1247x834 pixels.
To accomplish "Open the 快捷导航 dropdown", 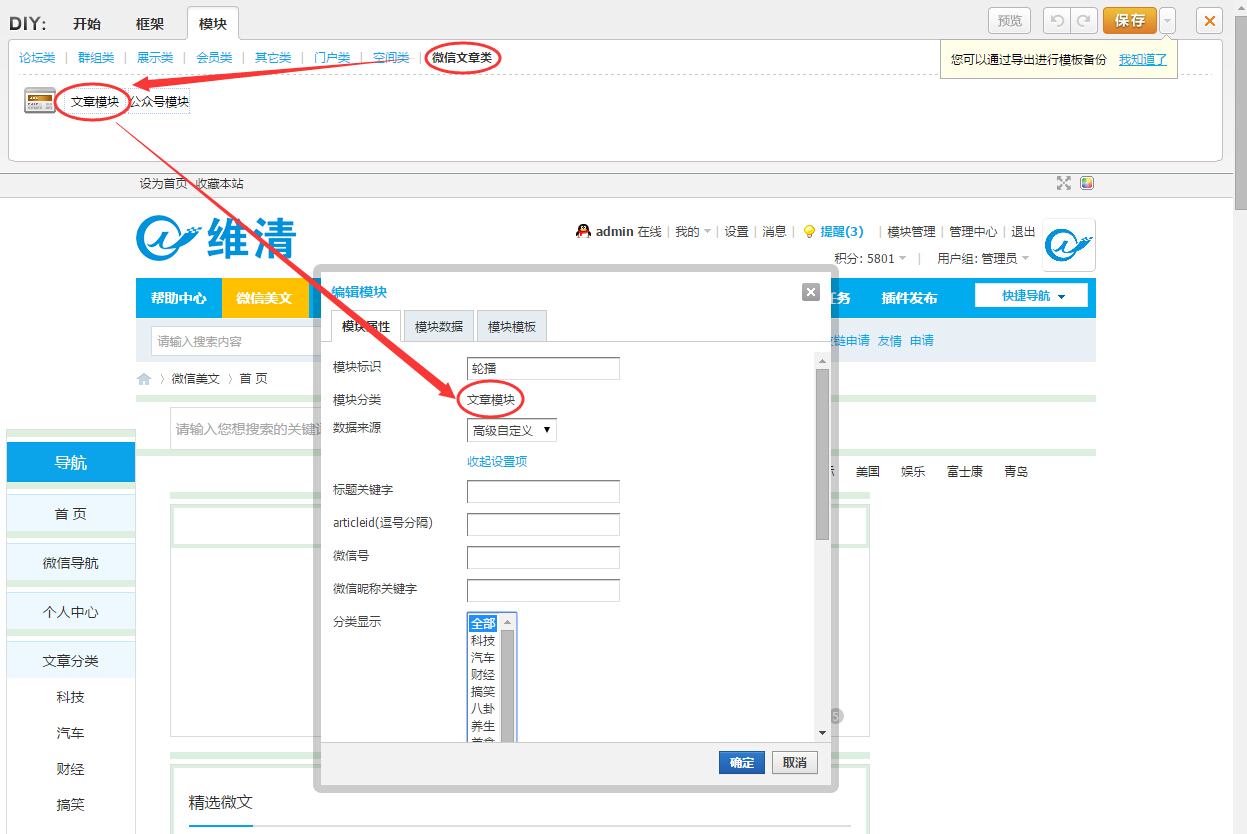I will (x=1031, y=296).
